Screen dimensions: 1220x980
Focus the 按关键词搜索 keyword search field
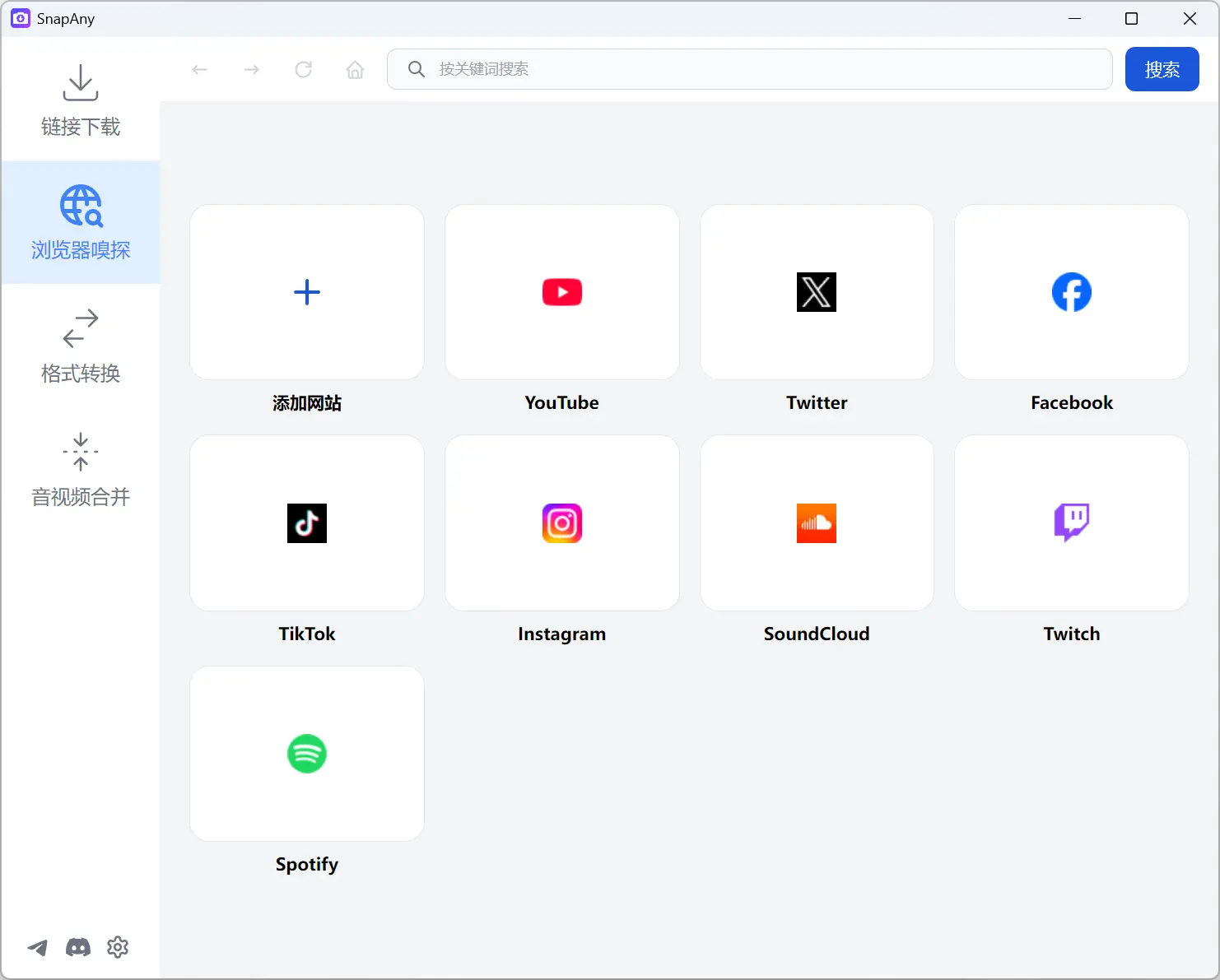tap(750, 69)
